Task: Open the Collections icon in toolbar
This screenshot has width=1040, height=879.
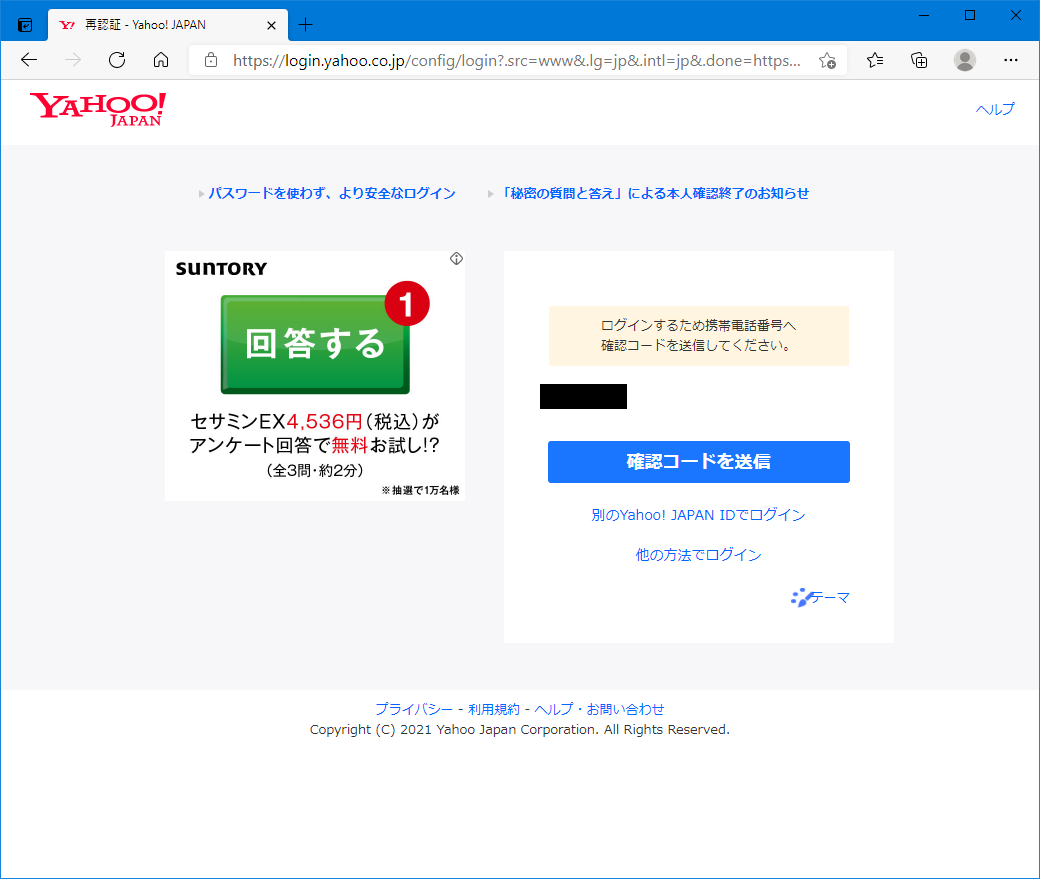Action: click(x=919, y=60)
